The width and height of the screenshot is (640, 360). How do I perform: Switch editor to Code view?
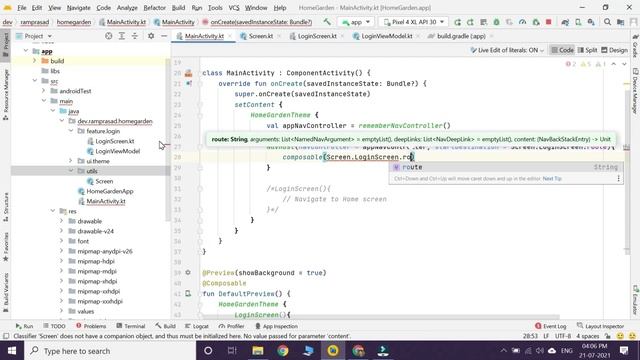(562, 50)
